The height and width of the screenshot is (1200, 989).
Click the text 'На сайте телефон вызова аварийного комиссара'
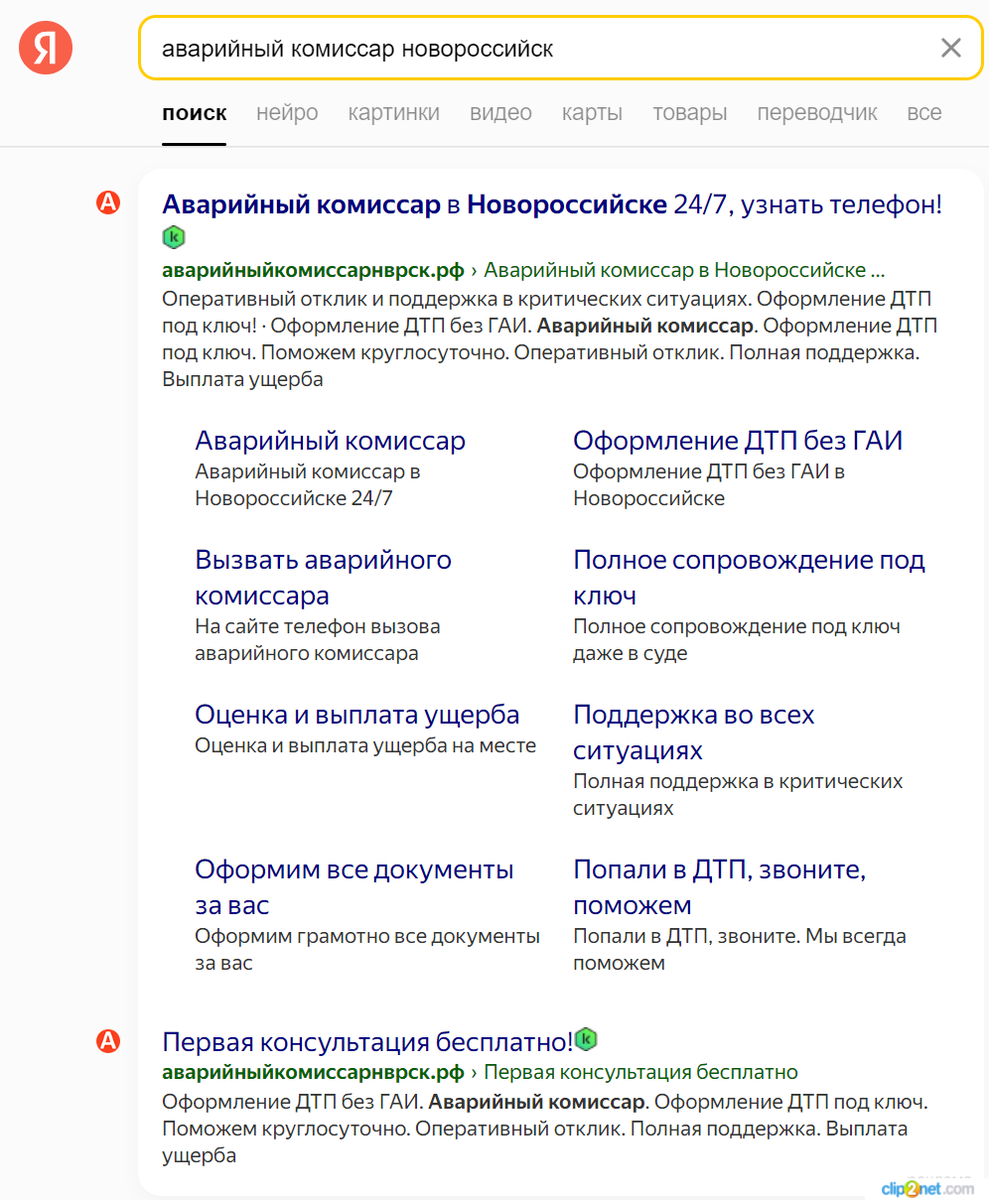[x=318, y=640]
